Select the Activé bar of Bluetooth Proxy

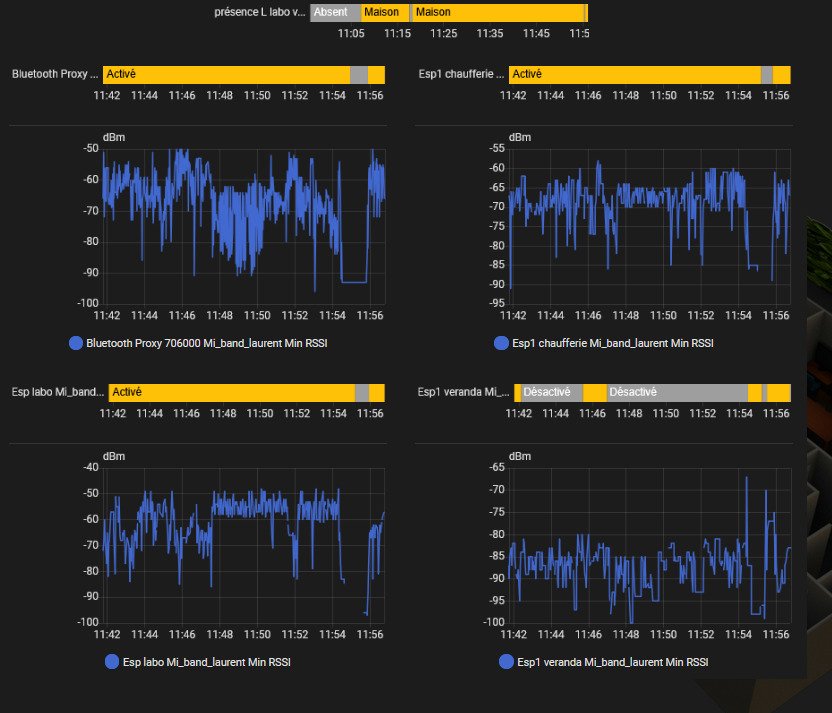[x=226, y=74]
